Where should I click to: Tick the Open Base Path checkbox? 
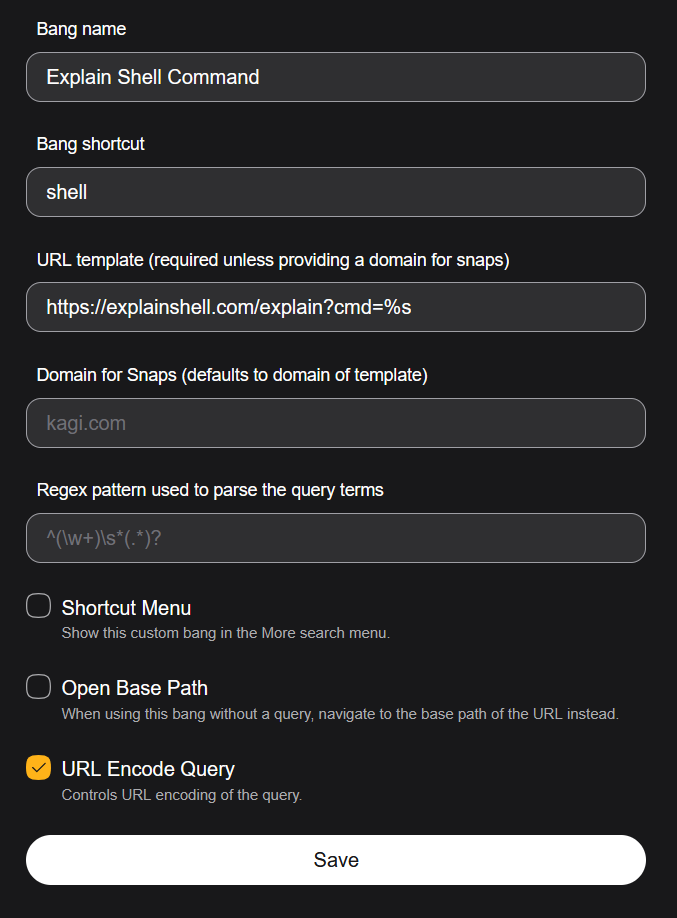[x=39, y=687]
